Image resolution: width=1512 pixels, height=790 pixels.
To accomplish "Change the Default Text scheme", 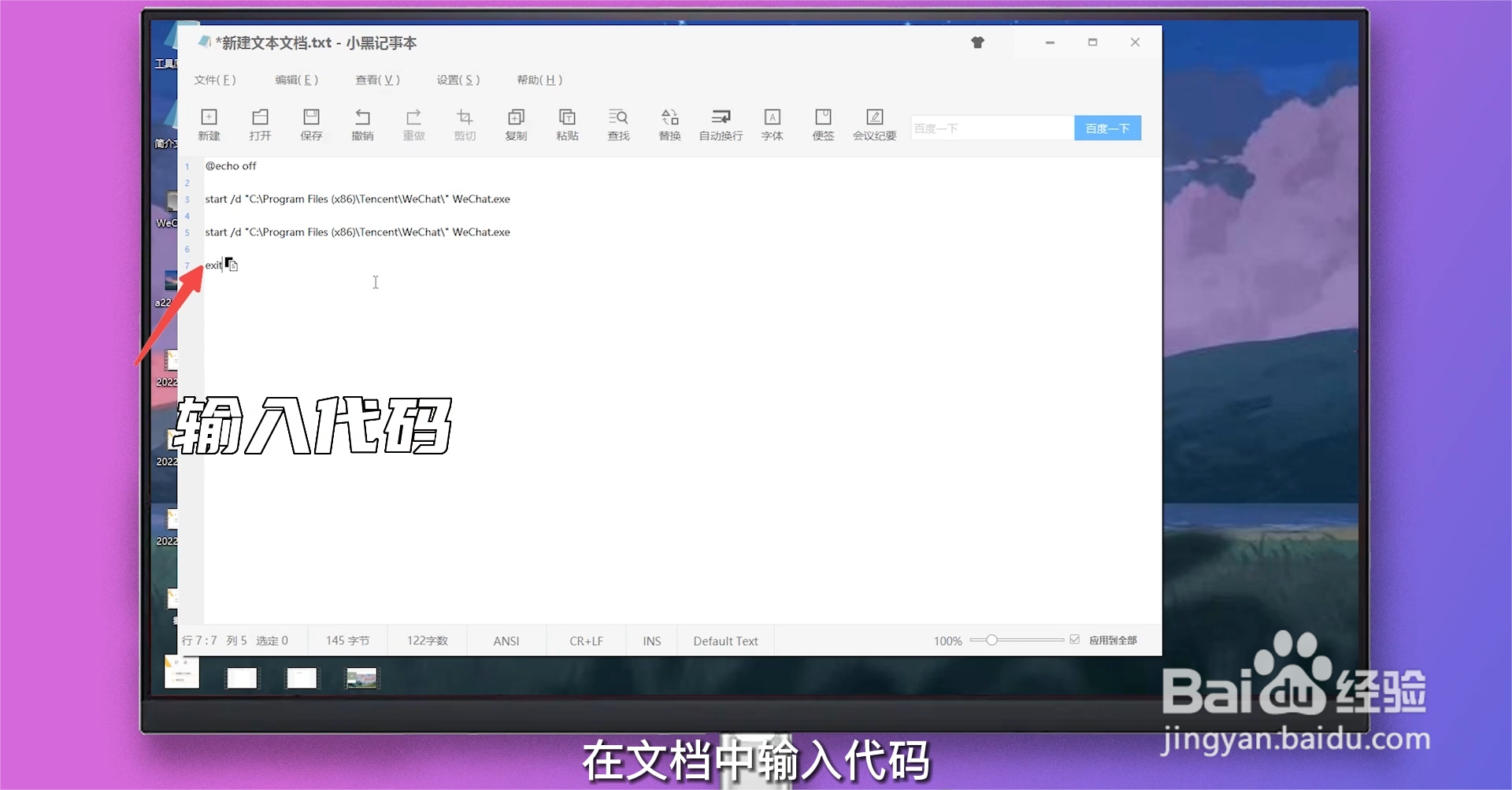I will click(x=724, y=640).
